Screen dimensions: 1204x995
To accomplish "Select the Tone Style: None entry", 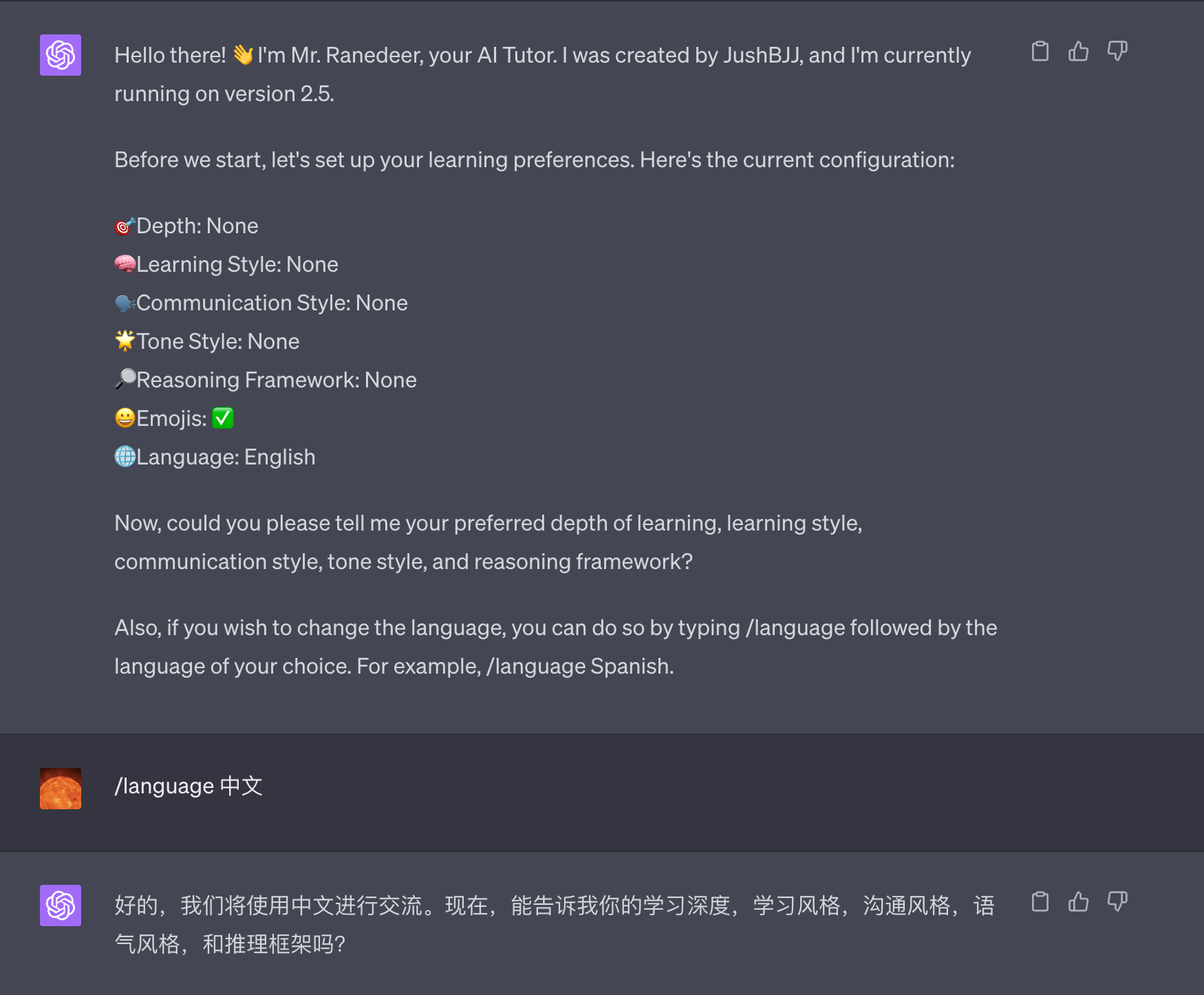I will tap(206, 341).
